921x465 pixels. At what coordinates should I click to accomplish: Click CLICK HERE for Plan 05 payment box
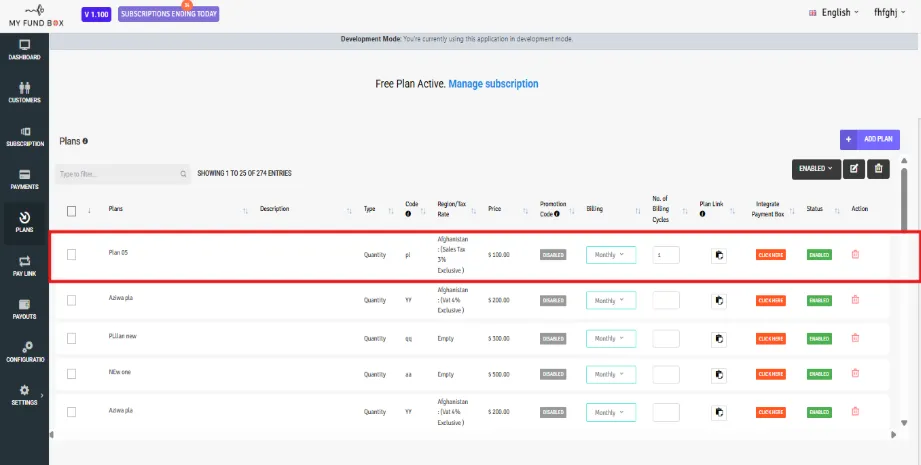pos(771,255)
